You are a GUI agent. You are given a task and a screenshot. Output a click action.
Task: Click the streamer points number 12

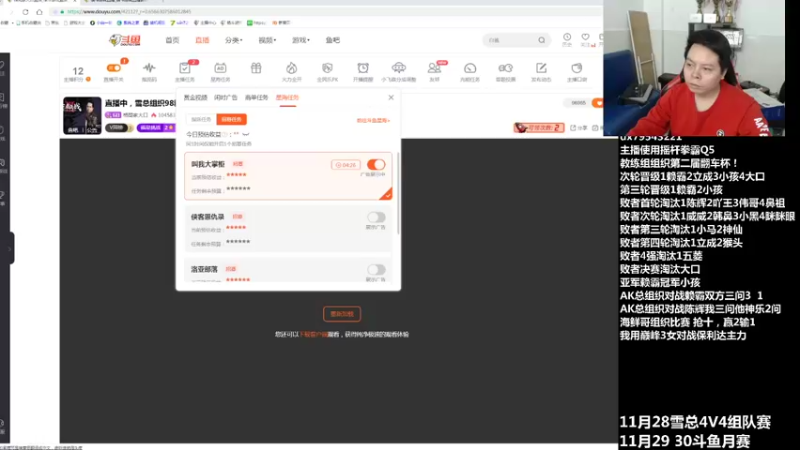click(x=78, y=71)
